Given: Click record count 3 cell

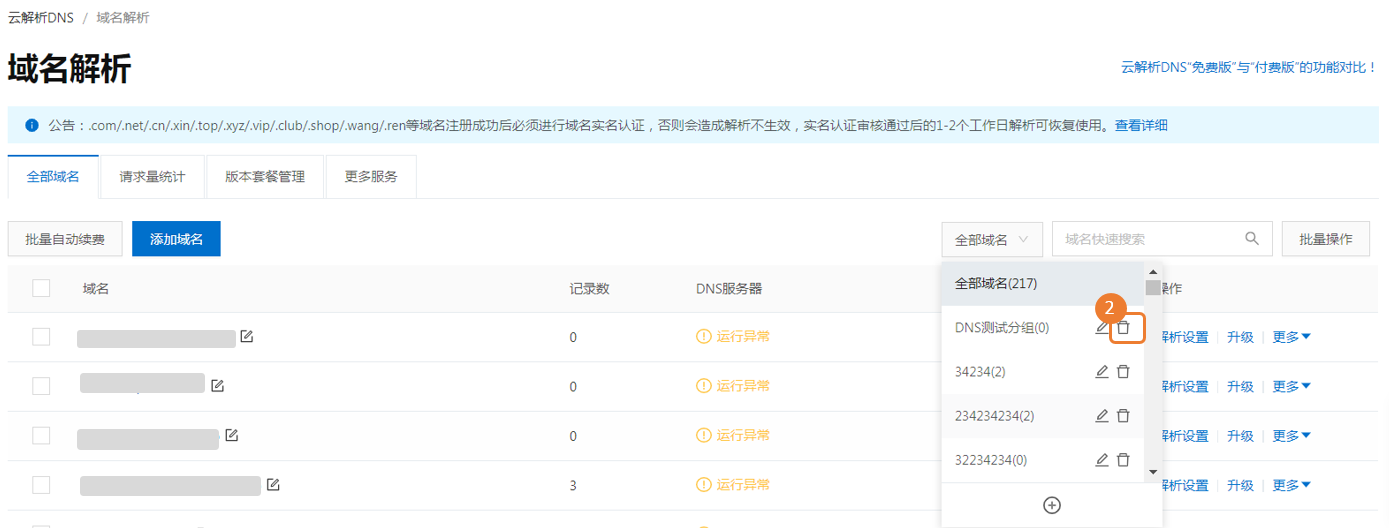Looking at the screenshot, I should 573,485.
